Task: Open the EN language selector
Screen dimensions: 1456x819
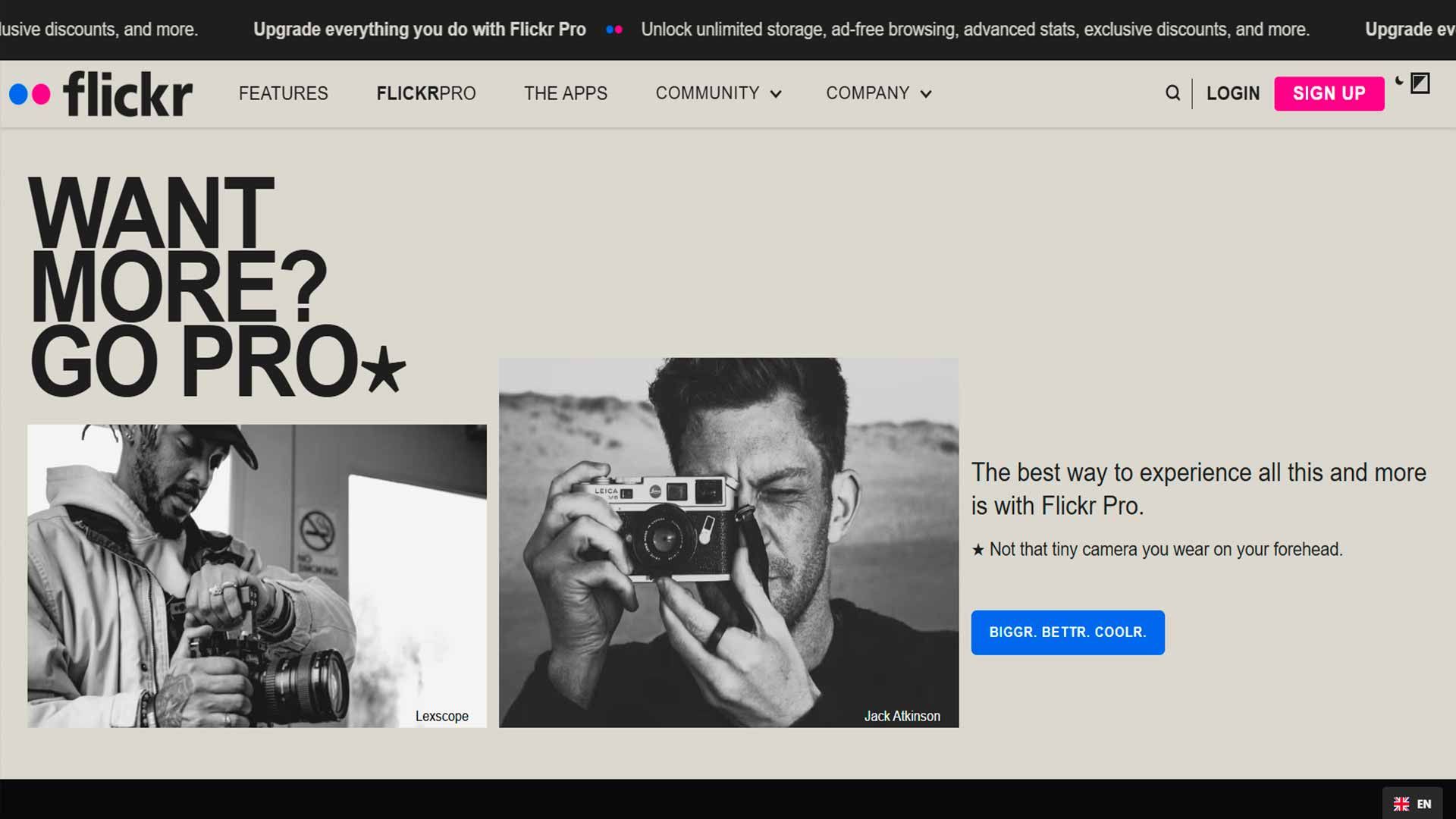Action: pos(1423,803)
